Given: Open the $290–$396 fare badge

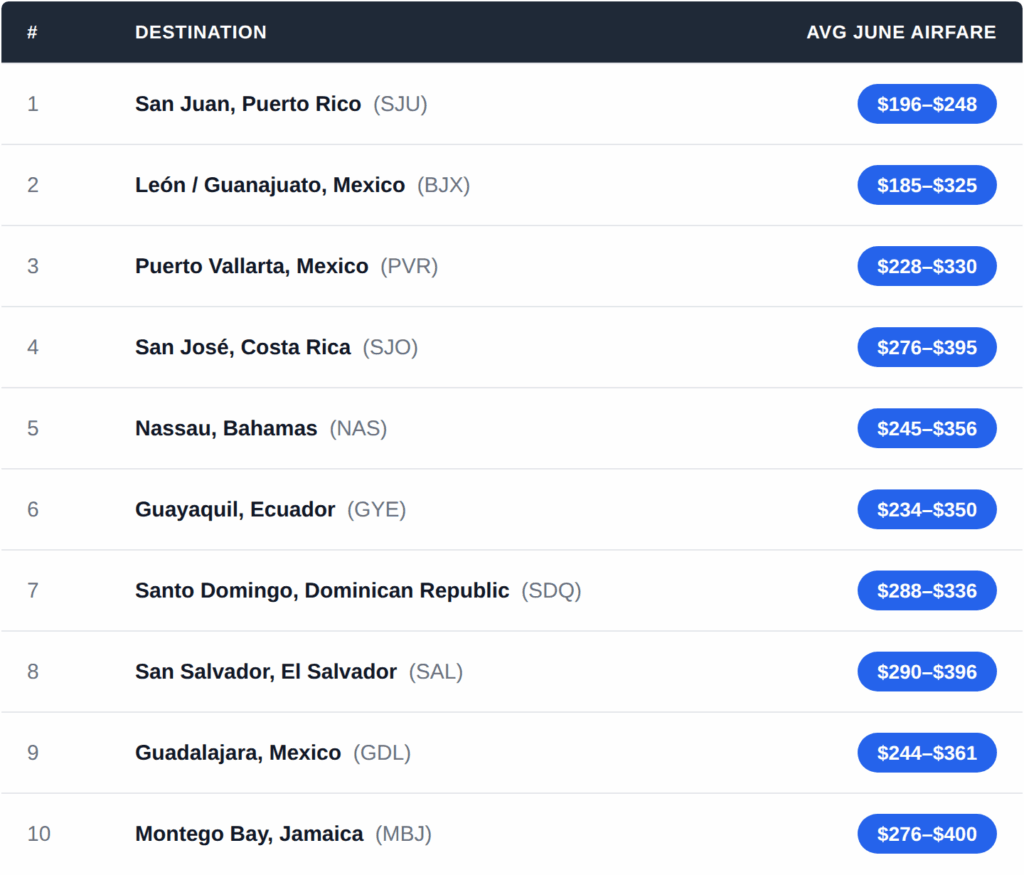Looking at the screenshot, I should tap(927, 671).
